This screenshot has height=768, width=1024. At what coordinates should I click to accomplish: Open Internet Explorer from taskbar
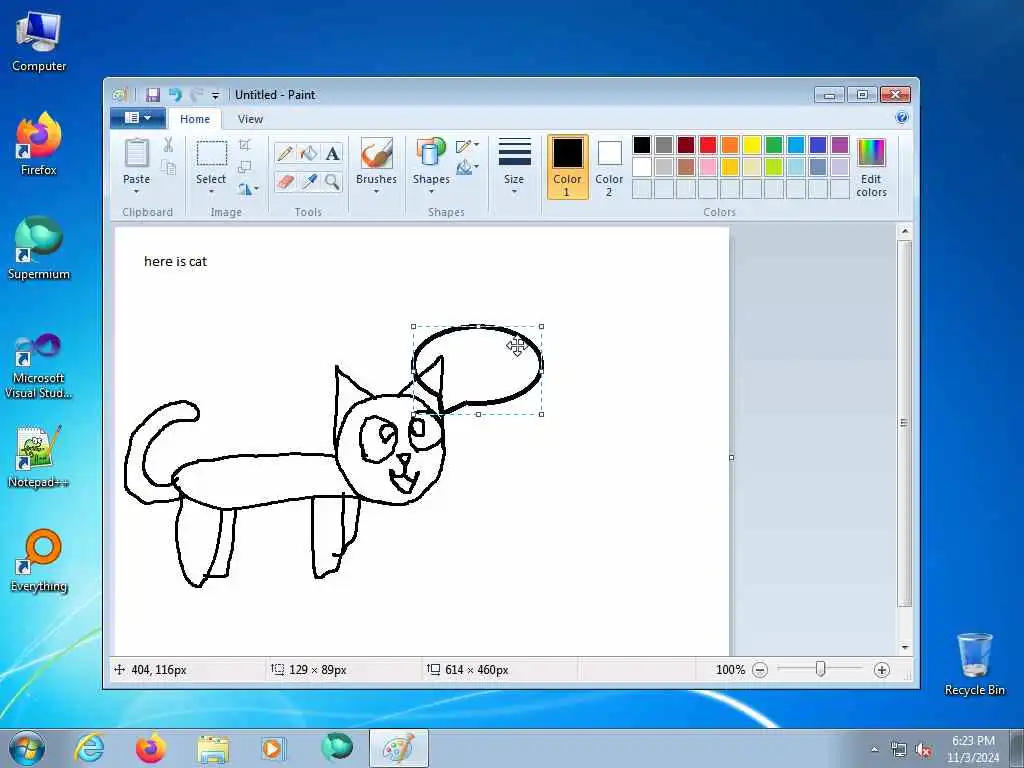[89, 748]
